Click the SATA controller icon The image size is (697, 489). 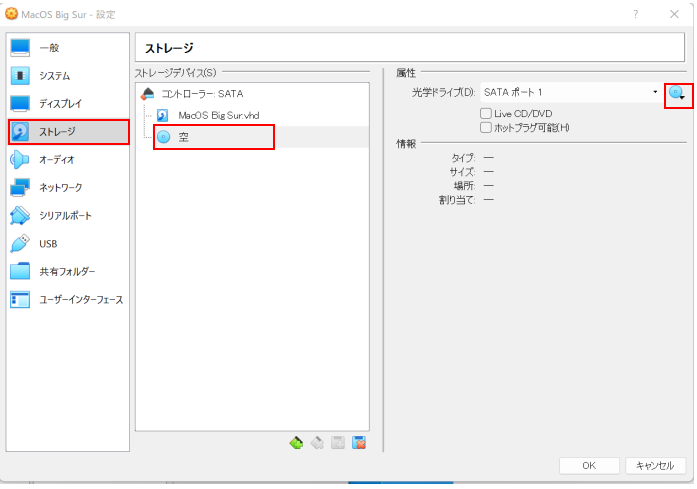[148, 94]
